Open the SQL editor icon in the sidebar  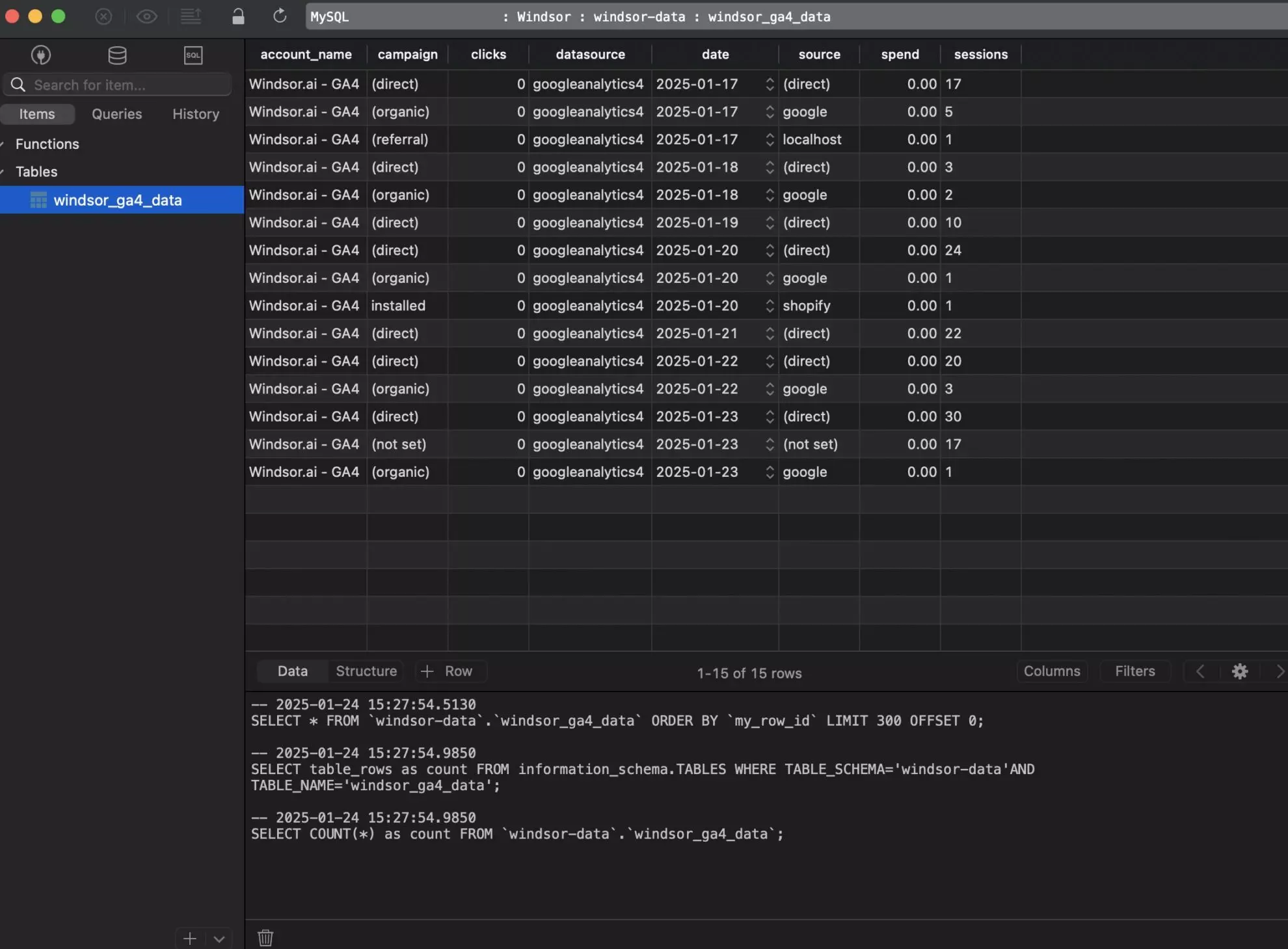(x=193, y=55)
